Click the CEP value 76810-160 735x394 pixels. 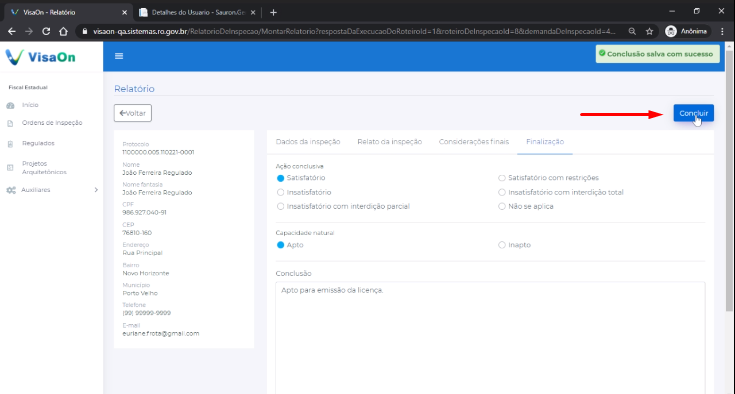(137, 232)
